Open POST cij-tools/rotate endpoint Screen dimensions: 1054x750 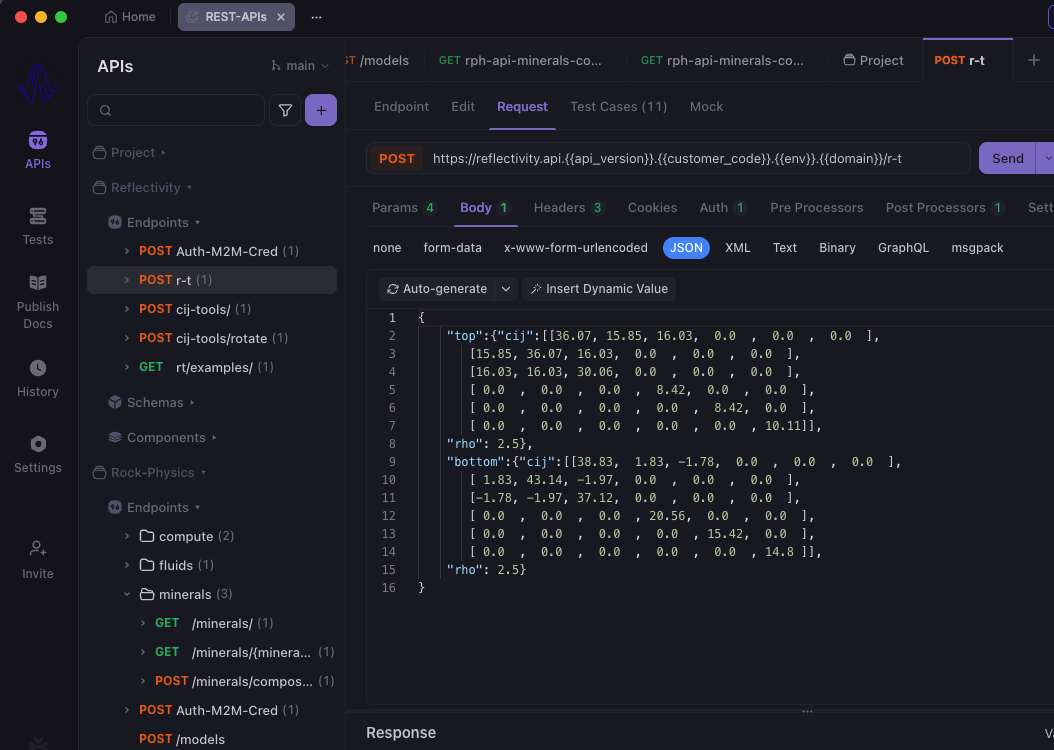pos(212,338)
